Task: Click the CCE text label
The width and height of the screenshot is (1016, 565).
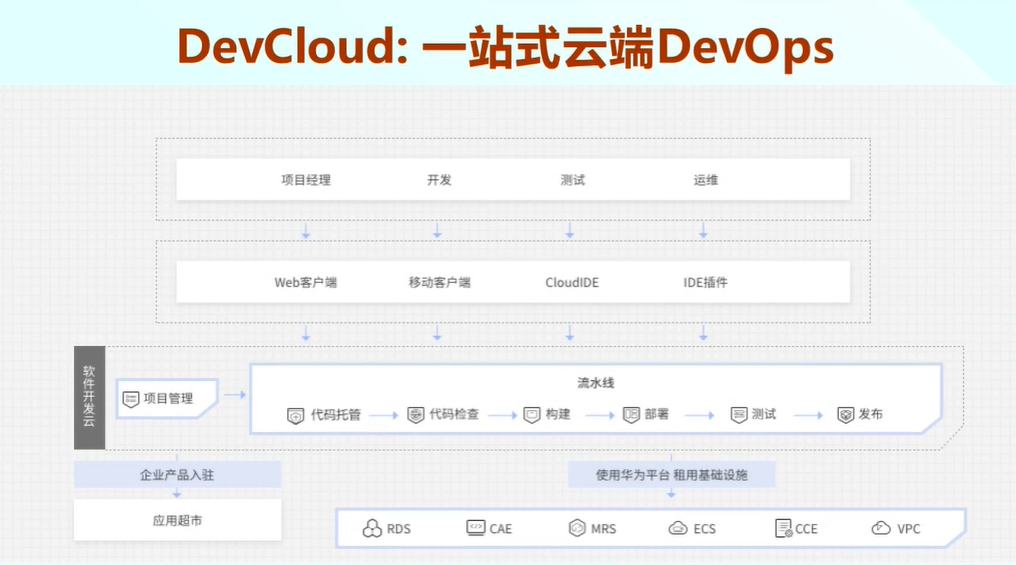Action: [x=806, y=529]
